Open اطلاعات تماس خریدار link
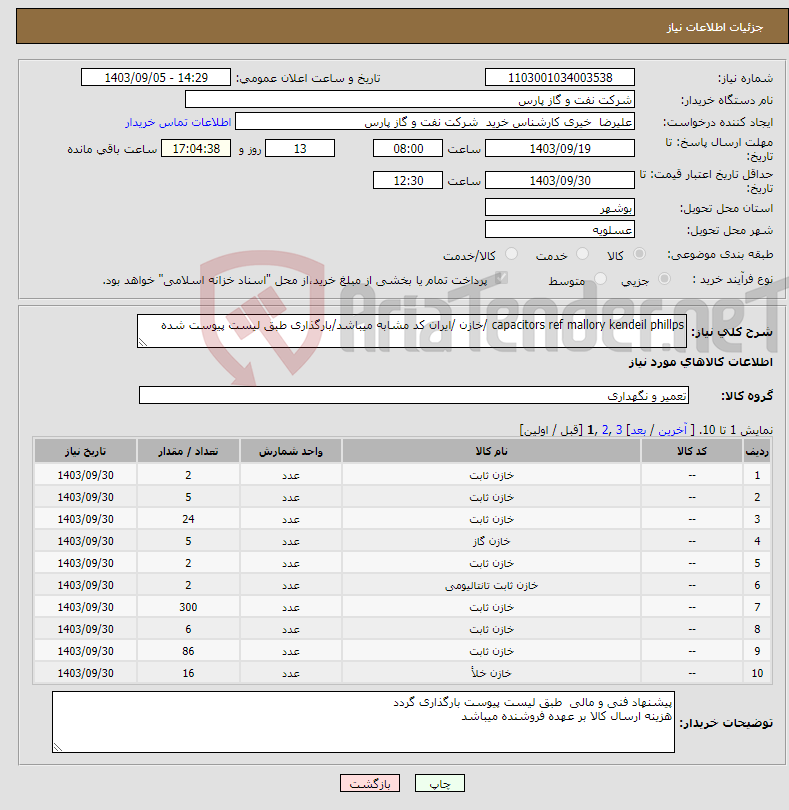 pyautogui.click(x=178, y=122)
